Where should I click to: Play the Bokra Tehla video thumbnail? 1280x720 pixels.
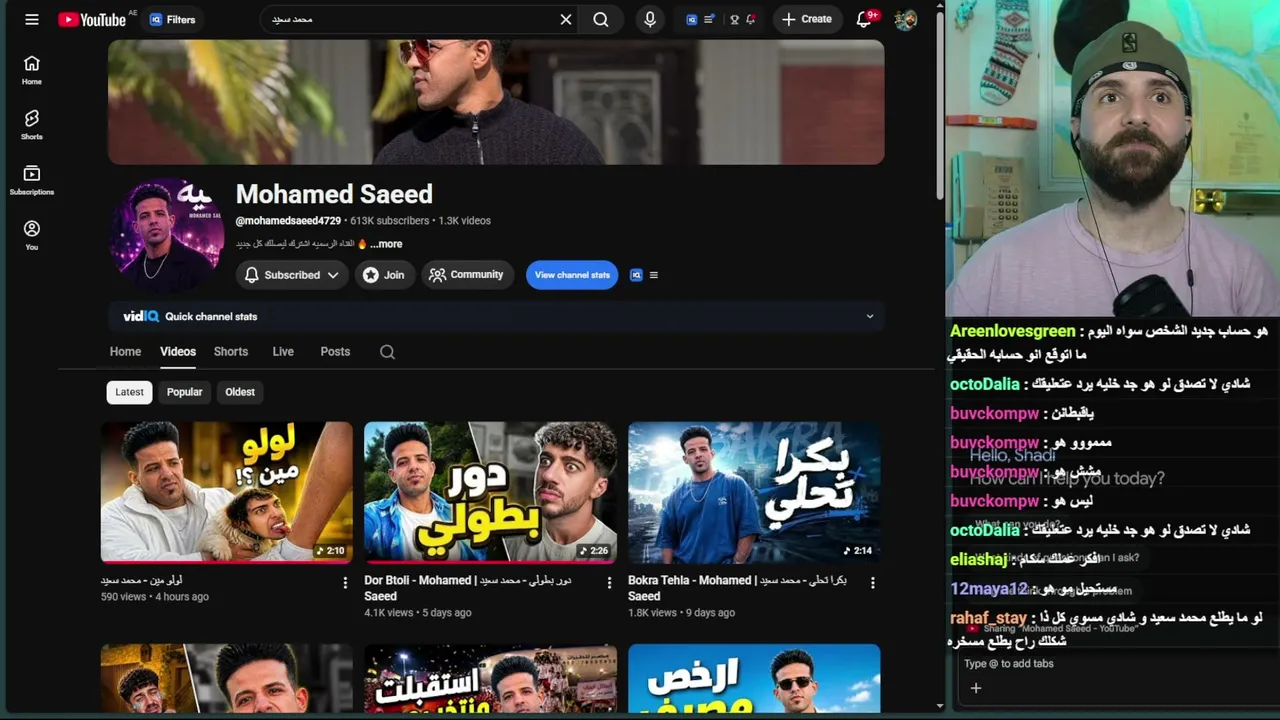point(754,492)
